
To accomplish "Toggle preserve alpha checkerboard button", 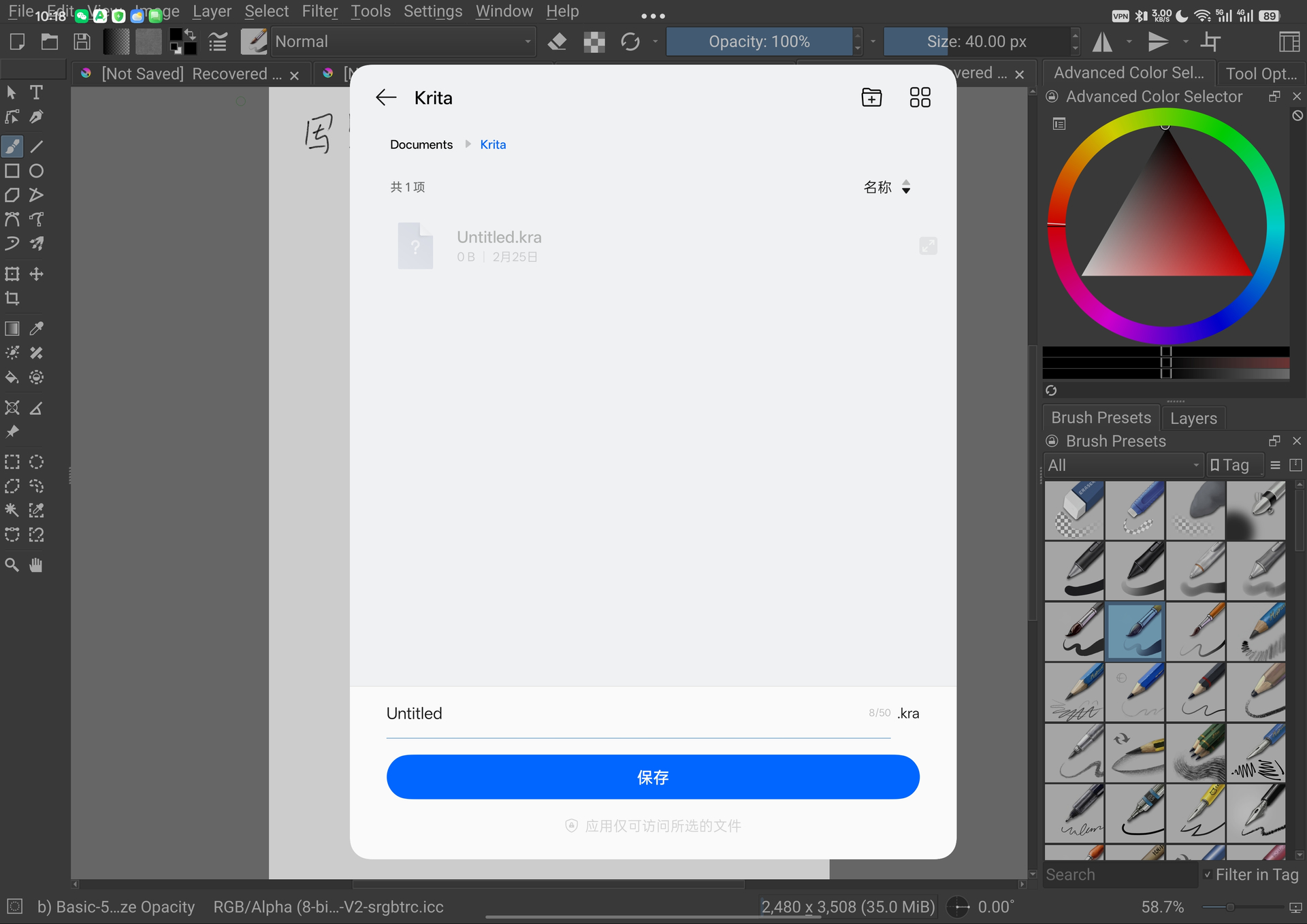I will [594, 42].
